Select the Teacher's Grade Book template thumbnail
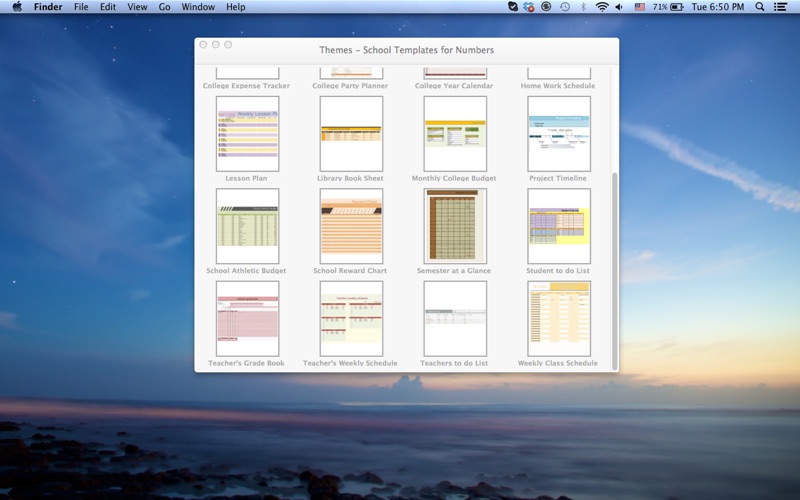 click(x=247, y=318)
